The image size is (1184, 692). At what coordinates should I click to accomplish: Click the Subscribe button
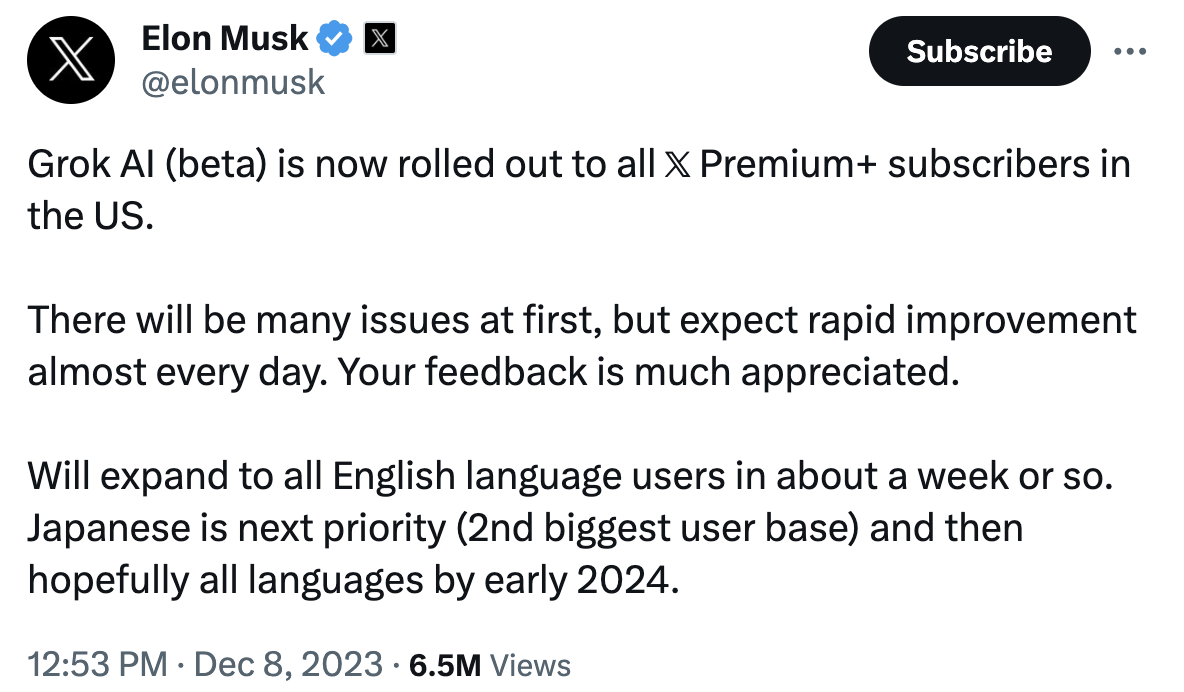(x=979, y=51)
